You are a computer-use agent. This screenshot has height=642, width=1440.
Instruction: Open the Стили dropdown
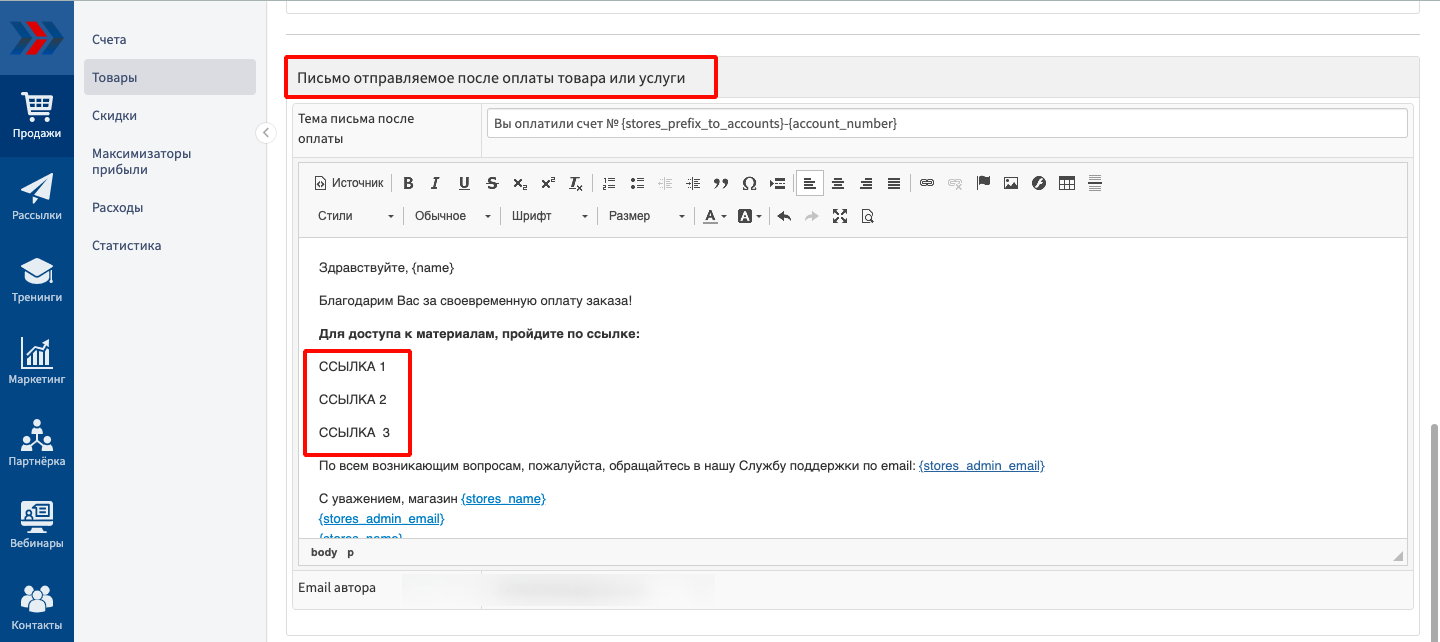355,216
